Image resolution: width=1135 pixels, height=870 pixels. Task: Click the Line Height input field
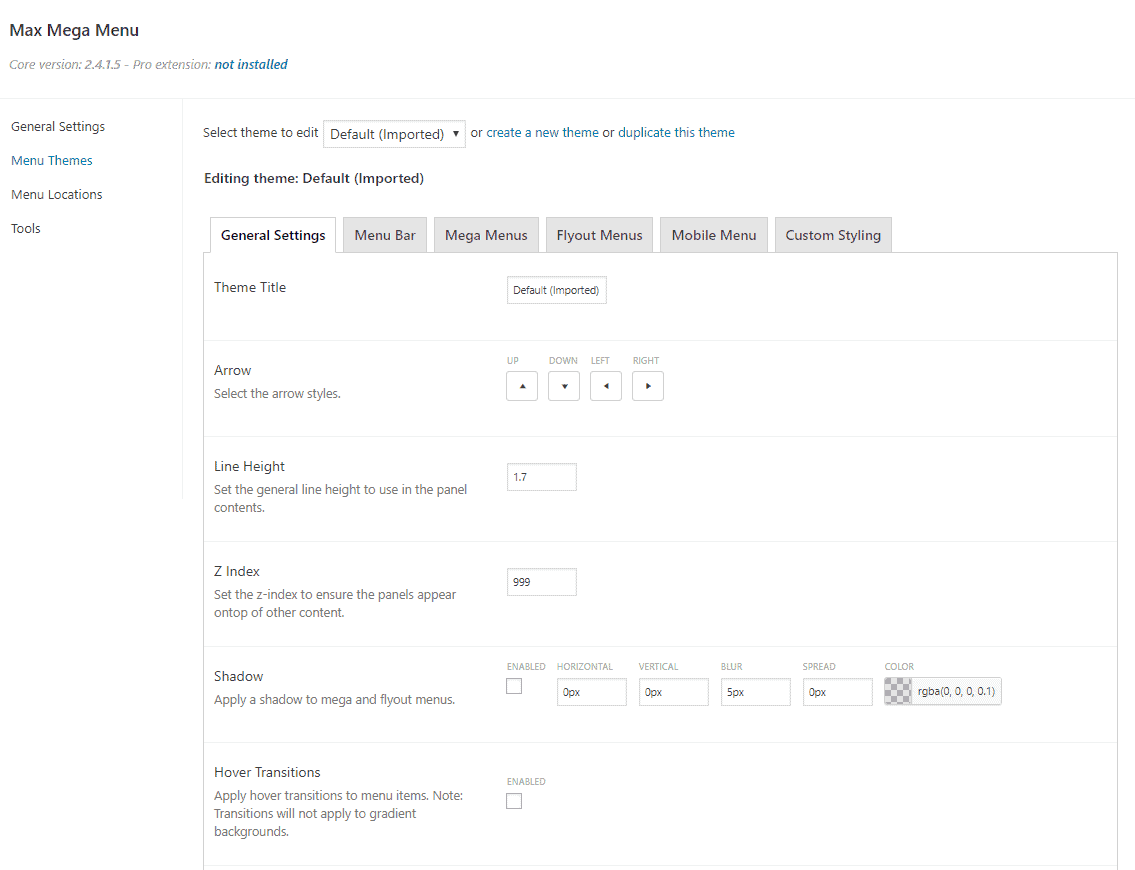tap(541, 477)
